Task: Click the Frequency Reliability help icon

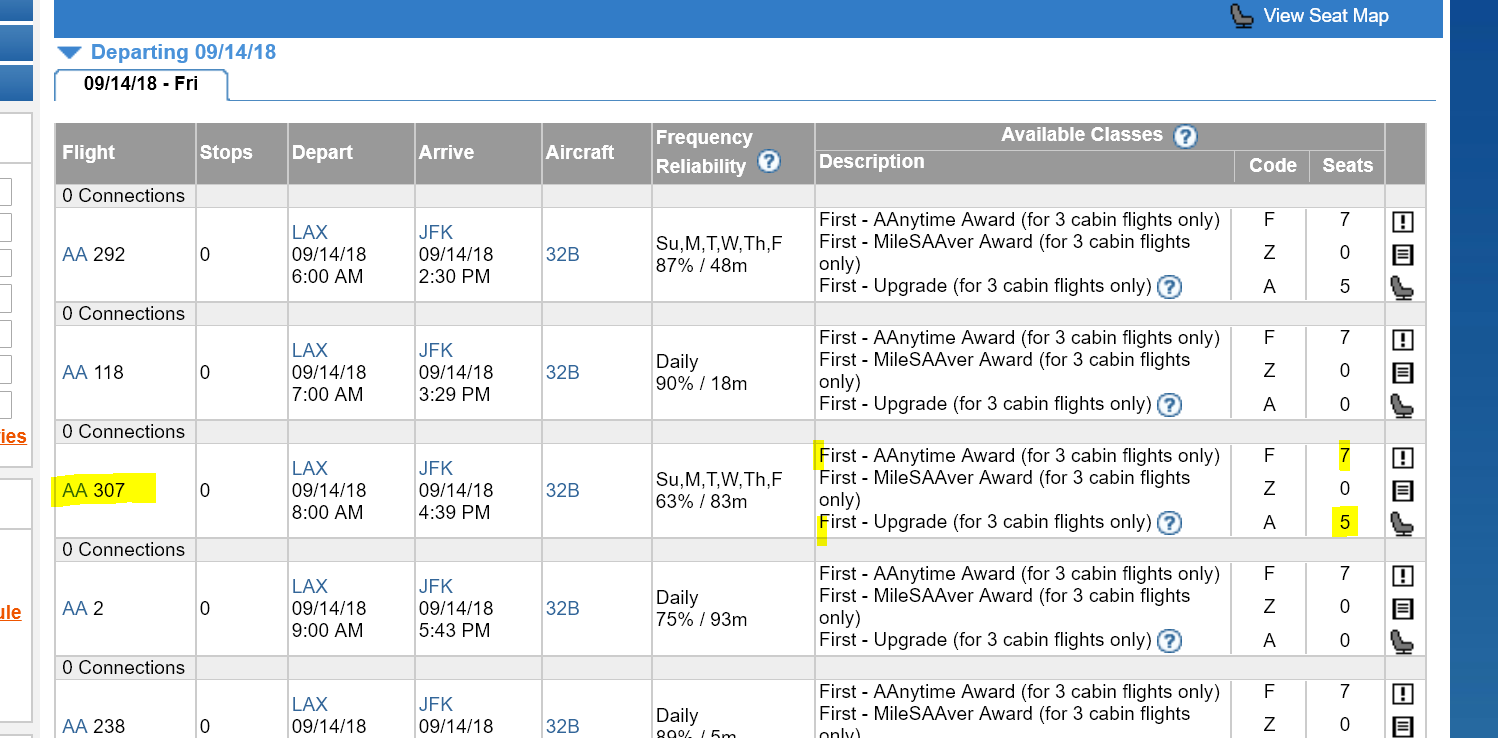Action: [x=769, y=161]
